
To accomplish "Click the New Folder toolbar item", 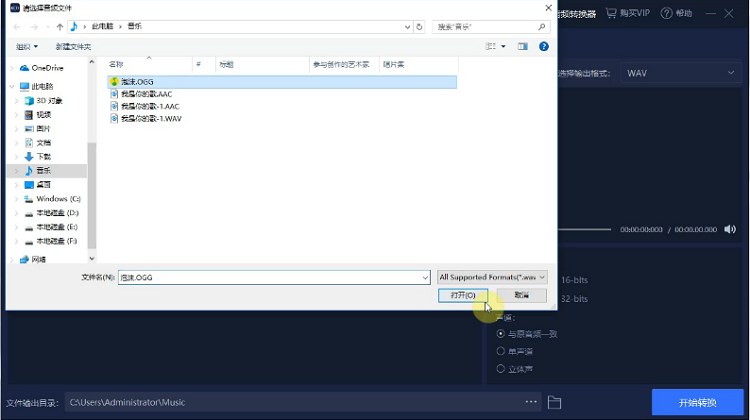I will [x=73, y=46].
